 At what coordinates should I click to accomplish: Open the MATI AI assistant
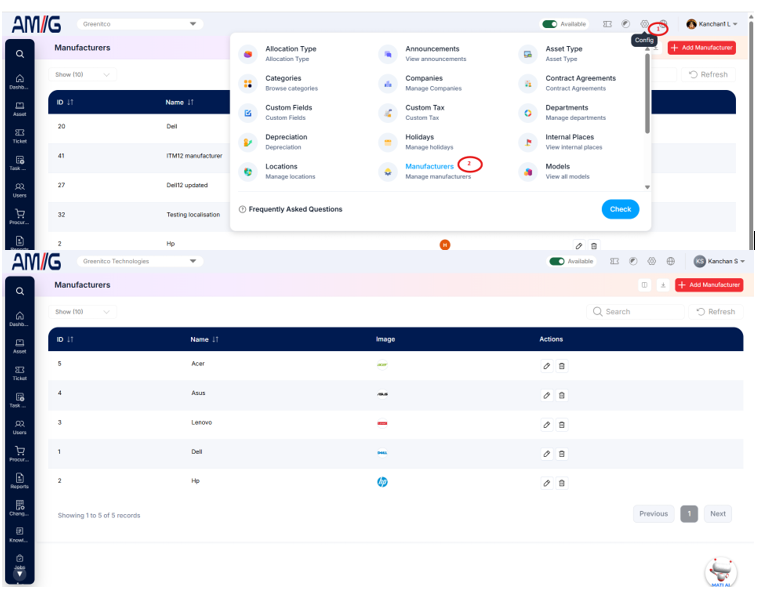[x=720, y=572]
